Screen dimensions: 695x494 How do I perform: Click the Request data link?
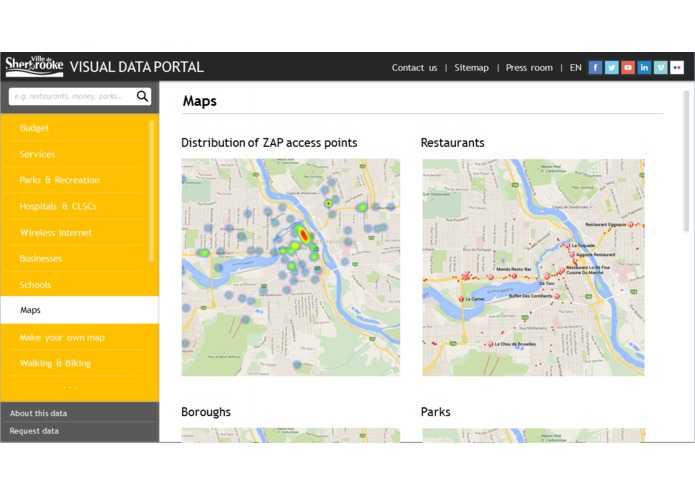click(34, 431)
